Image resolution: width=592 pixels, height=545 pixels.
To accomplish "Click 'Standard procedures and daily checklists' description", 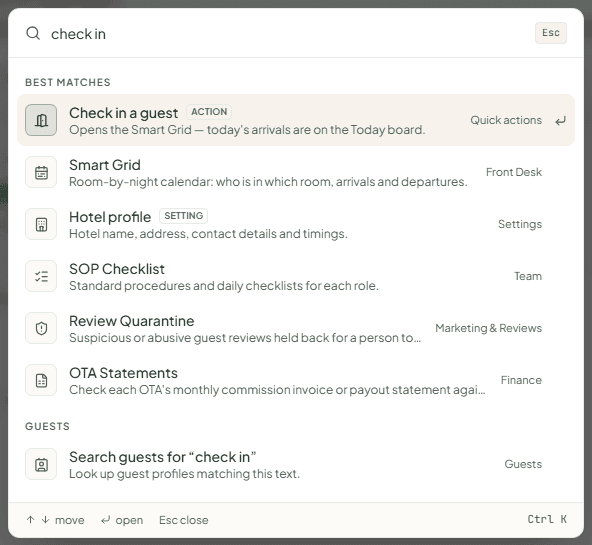I will pos(224,286).
